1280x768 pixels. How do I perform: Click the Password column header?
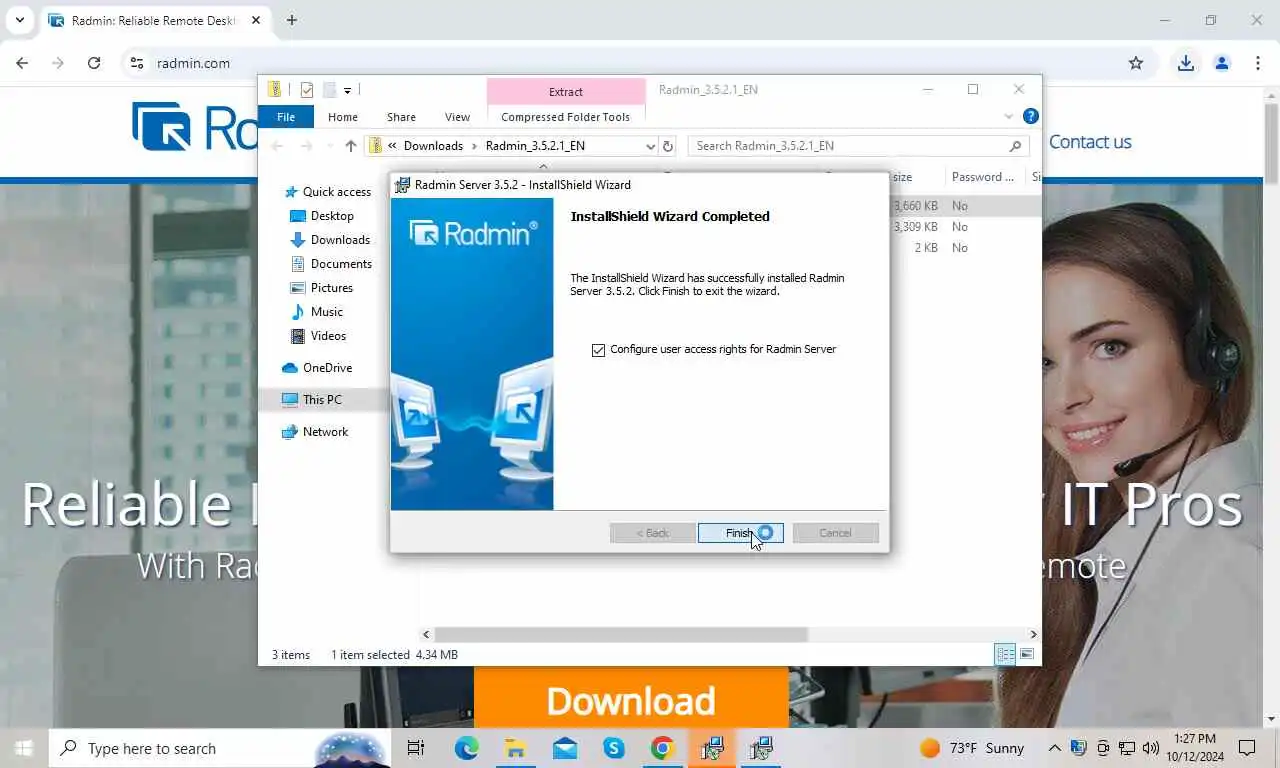pyautogui.click(x=983, y=177)
